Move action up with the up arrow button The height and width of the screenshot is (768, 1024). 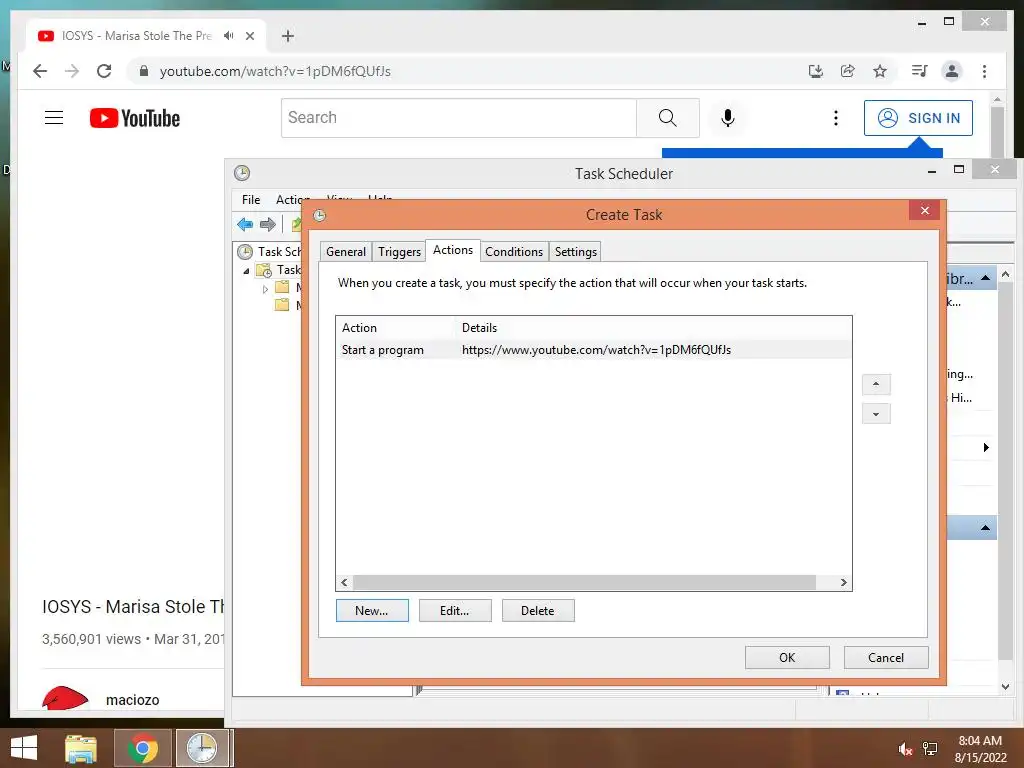[x=876, y=384]
